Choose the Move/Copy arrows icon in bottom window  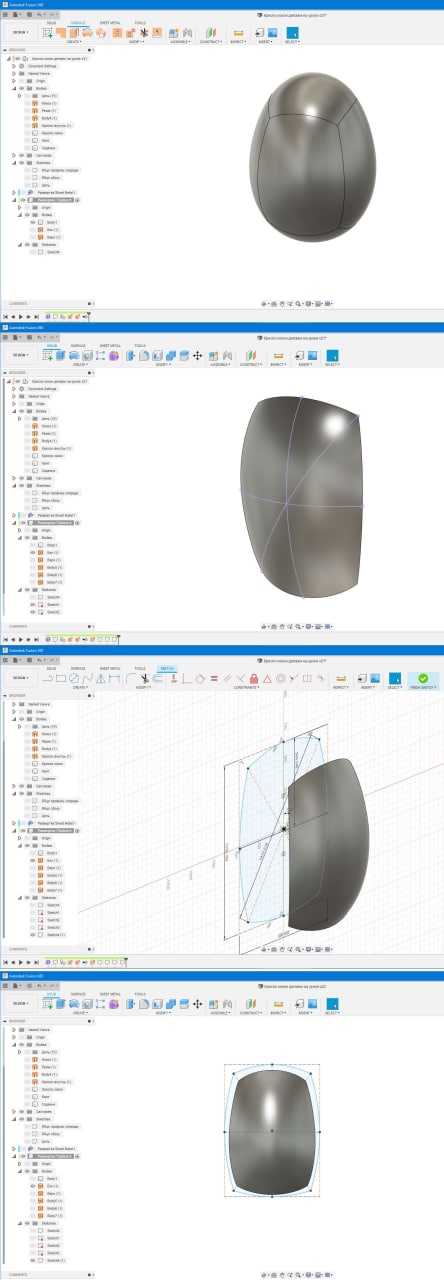(x=197, y=1003)
